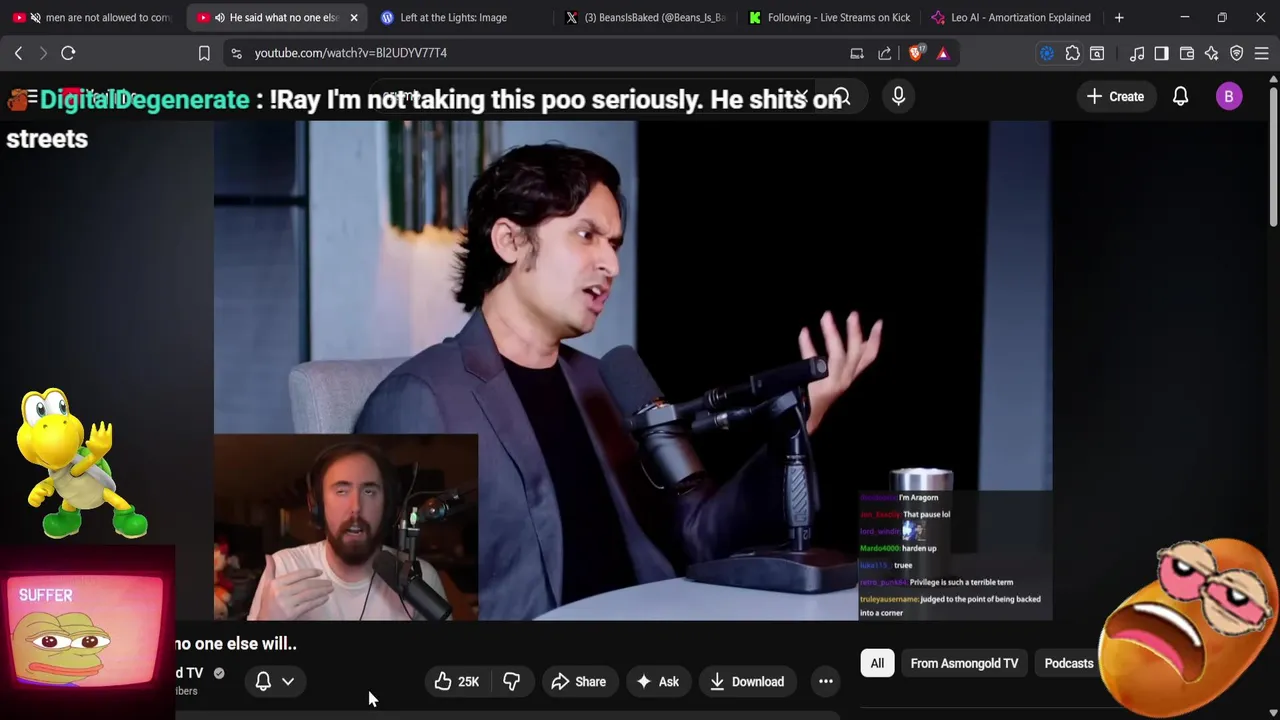Dislike the video with thumbs down
The image size is (1280, 720).
click(511, 682)
